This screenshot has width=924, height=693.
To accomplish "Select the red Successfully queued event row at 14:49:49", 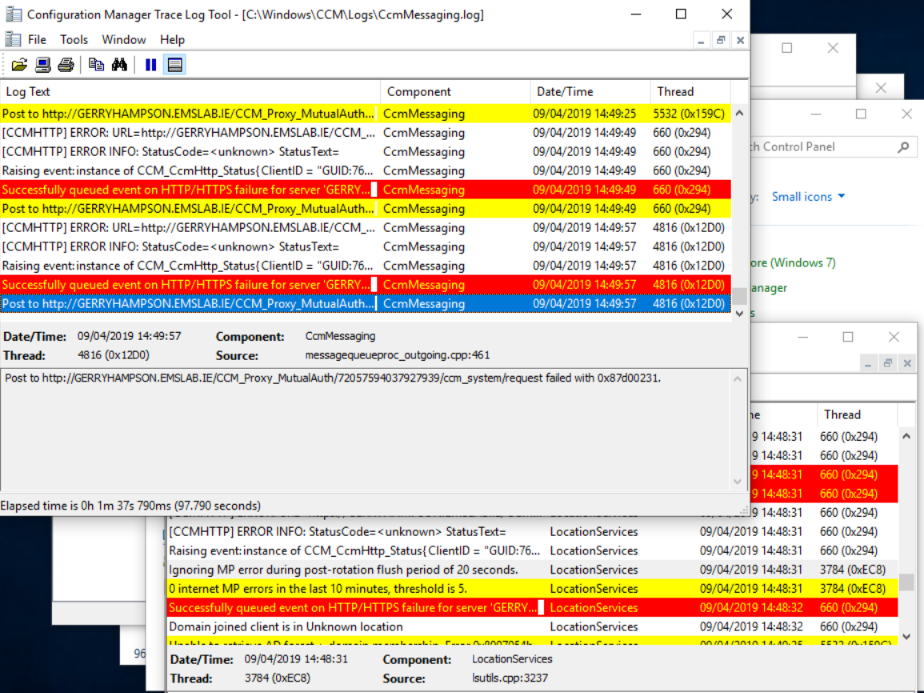I will 365,190.
